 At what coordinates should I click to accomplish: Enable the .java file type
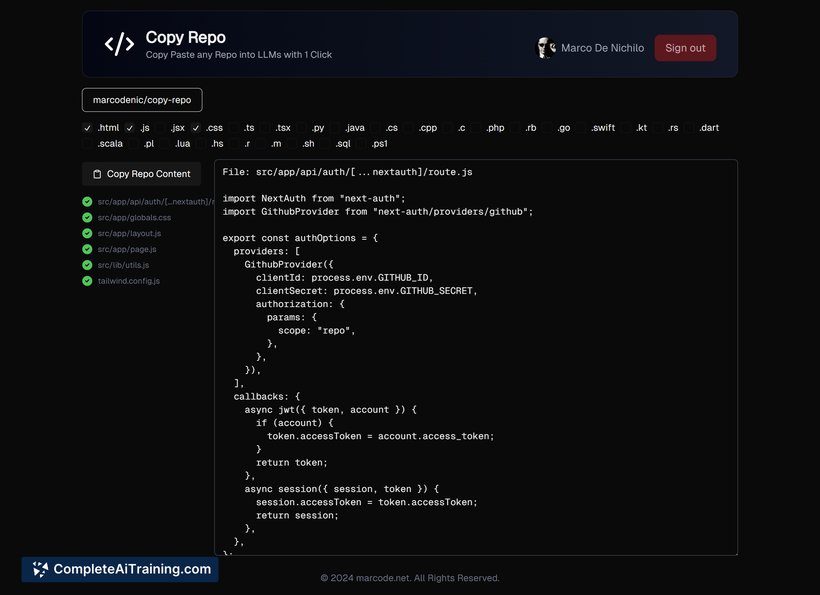coord(335,128)
